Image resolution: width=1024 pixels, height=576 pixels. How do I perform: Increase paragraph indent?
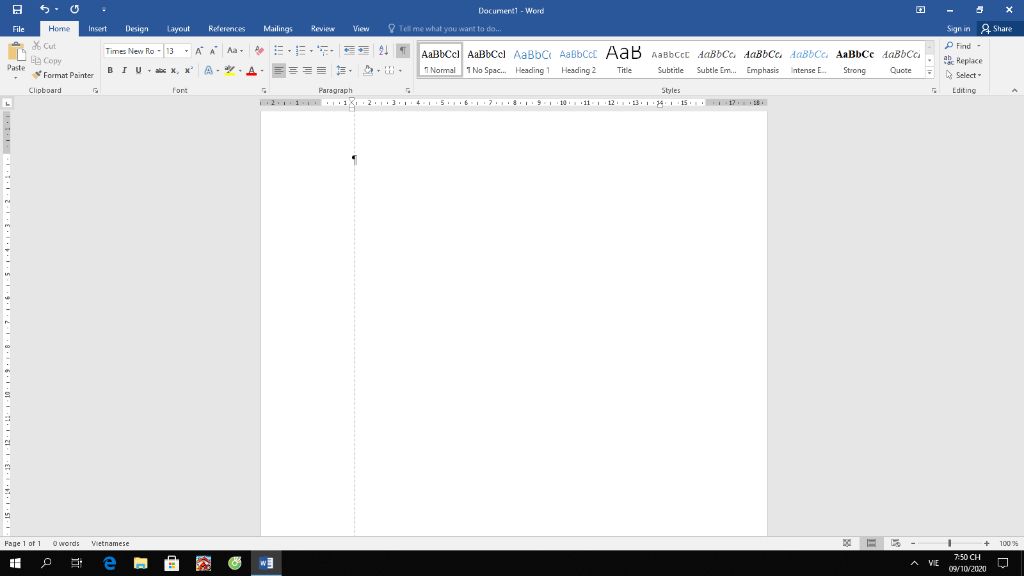(x=364, y=51)
